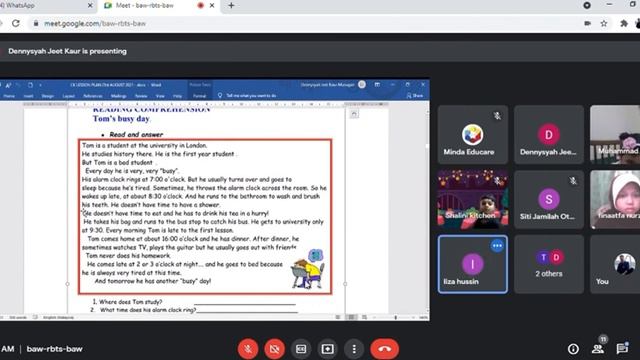Open the Present now screen-share button
The width and height of the screenshot is (640, 360).
[x=327, y=349]
